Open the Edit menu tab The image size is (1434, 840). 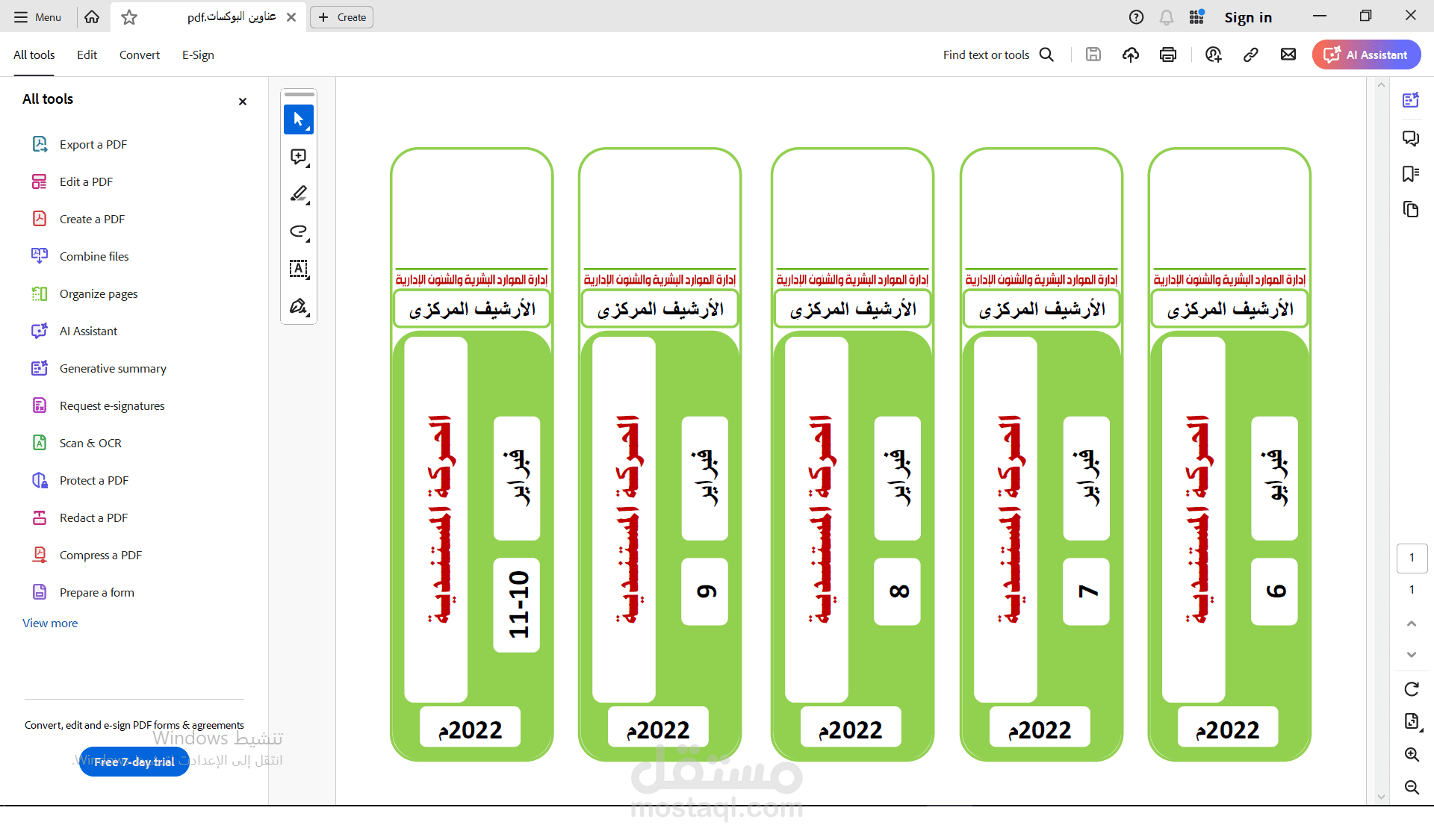coord(87,55)
